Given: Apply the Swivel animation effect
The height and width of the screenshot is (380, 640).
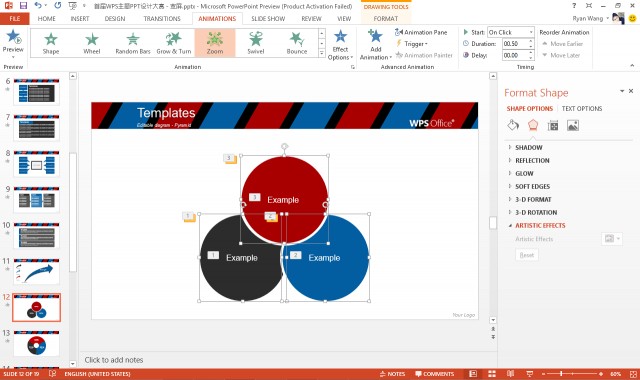Looking at the screenshot, I should click(x=256, y=43).
